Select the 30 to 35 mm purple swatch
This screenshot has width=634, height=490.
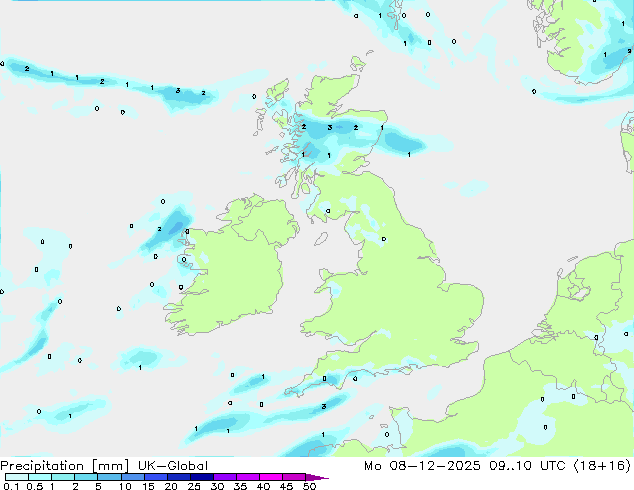(225, 477)
